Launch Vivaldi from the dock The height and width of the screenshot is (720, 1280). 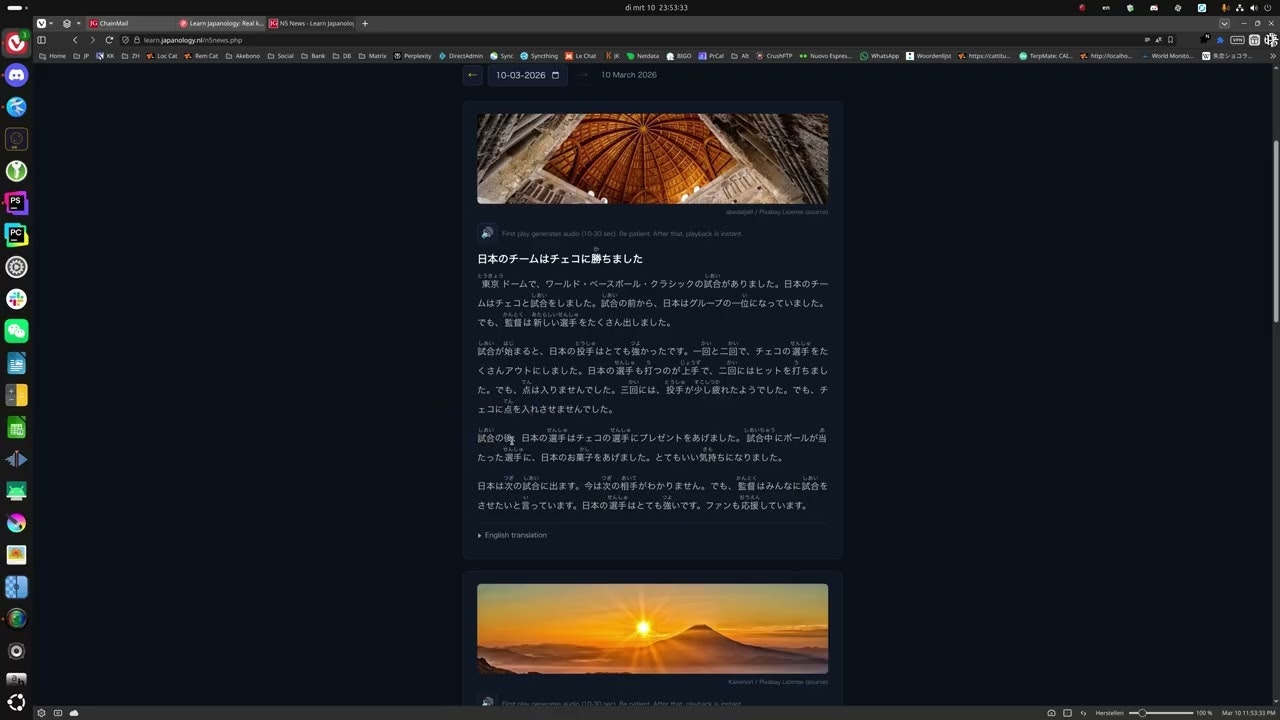pos(16,43)
